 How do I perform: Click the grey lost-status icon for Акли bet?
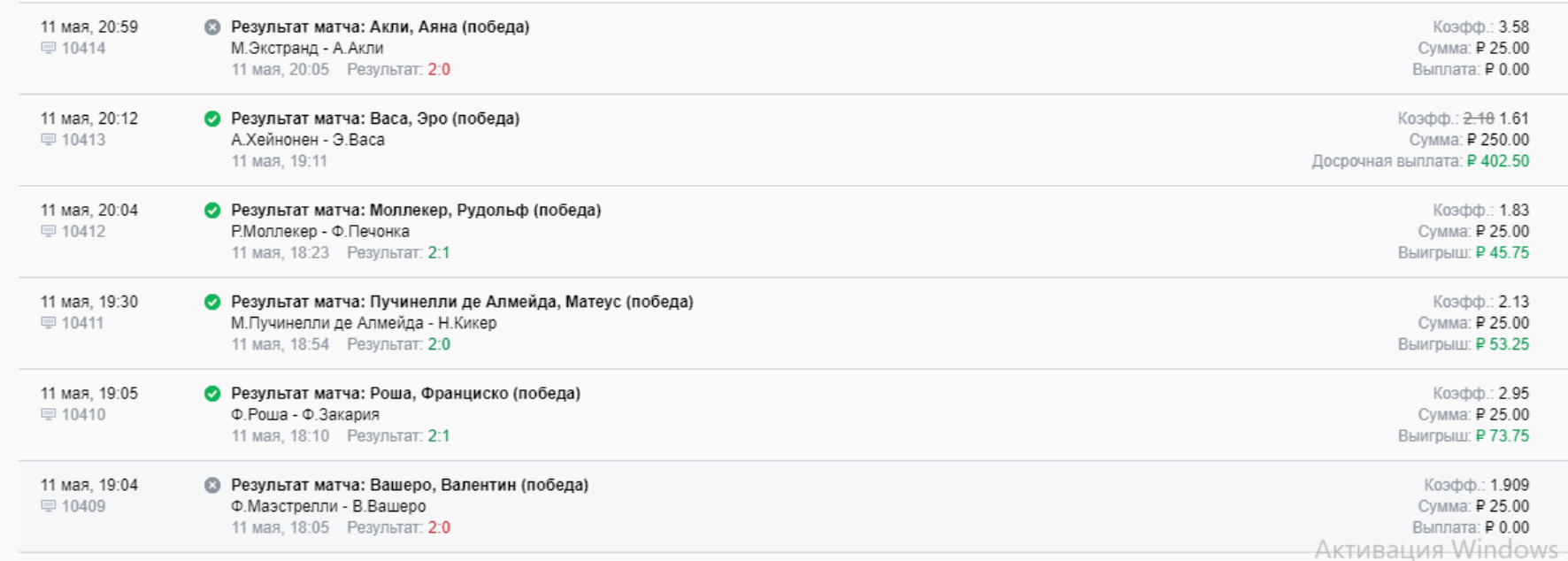tap(212, 27)
